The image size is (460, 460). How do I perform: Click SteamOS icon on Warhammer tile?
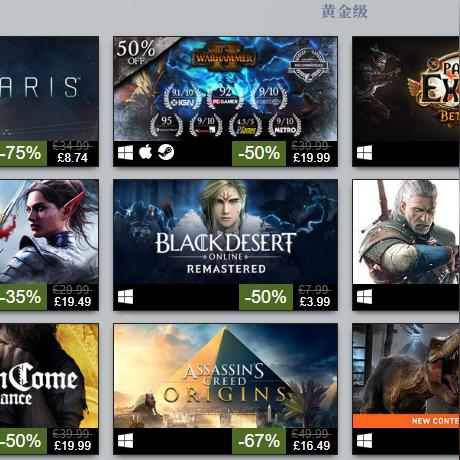(166, 152)
